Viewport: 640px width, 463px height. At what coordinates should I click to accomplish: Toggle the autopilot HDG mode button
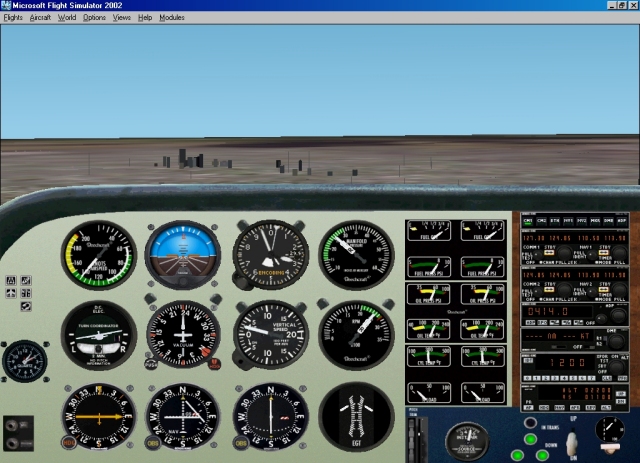(544, 407)
